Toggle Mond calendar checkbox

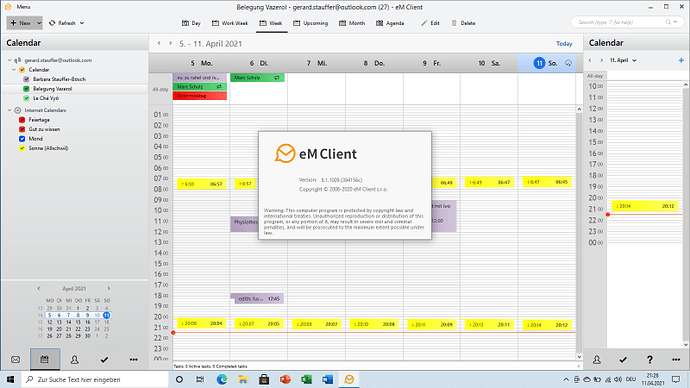click(22, 139)
